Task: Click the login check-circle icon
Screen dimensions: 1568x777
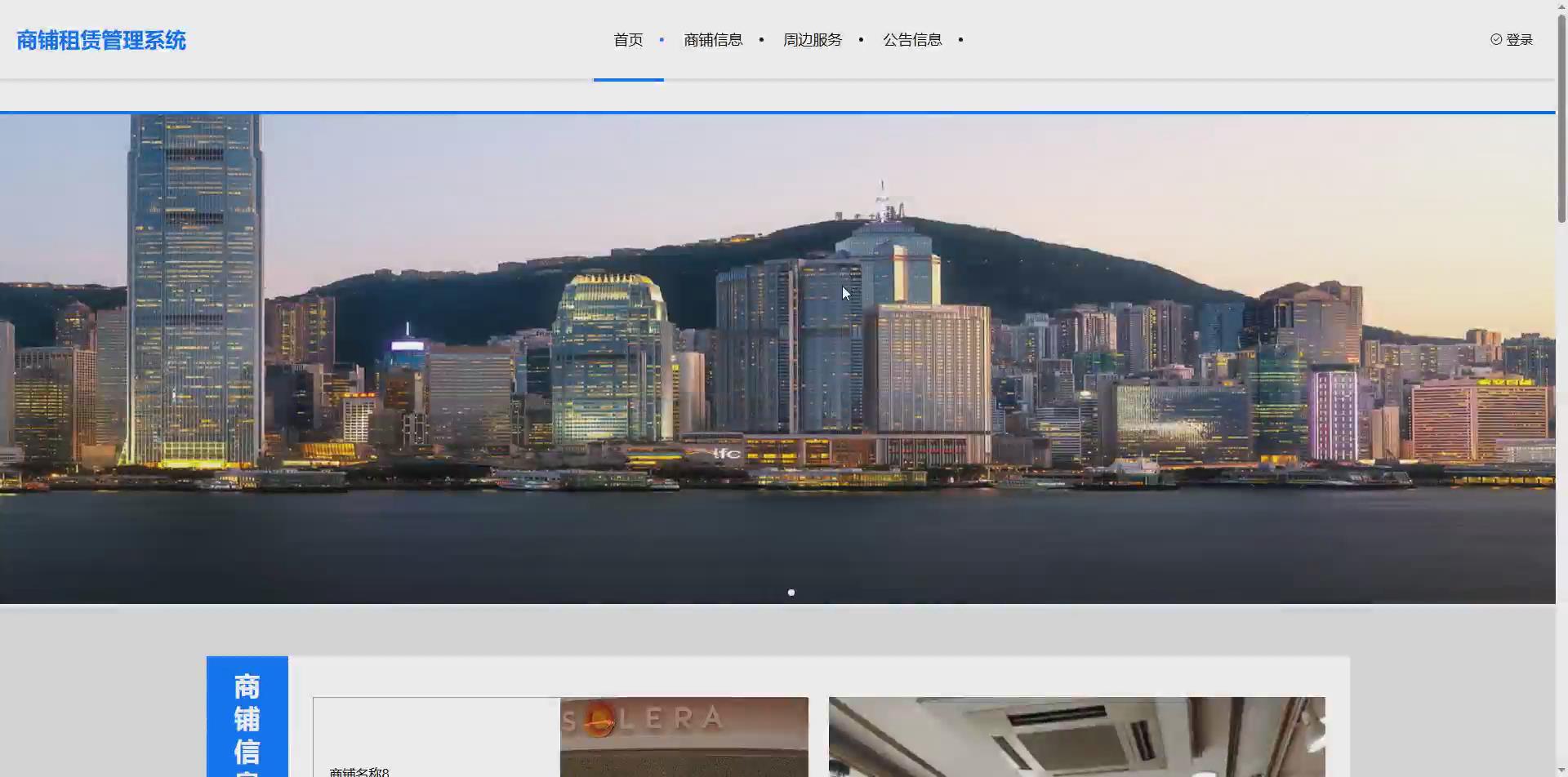Action: (1496, 38)
